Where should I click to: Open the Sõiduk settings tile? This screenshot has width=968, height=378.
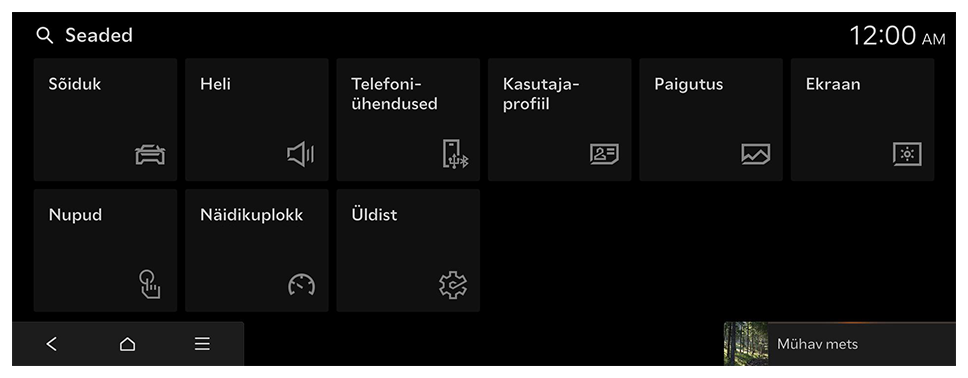click(x=106, y=120)
